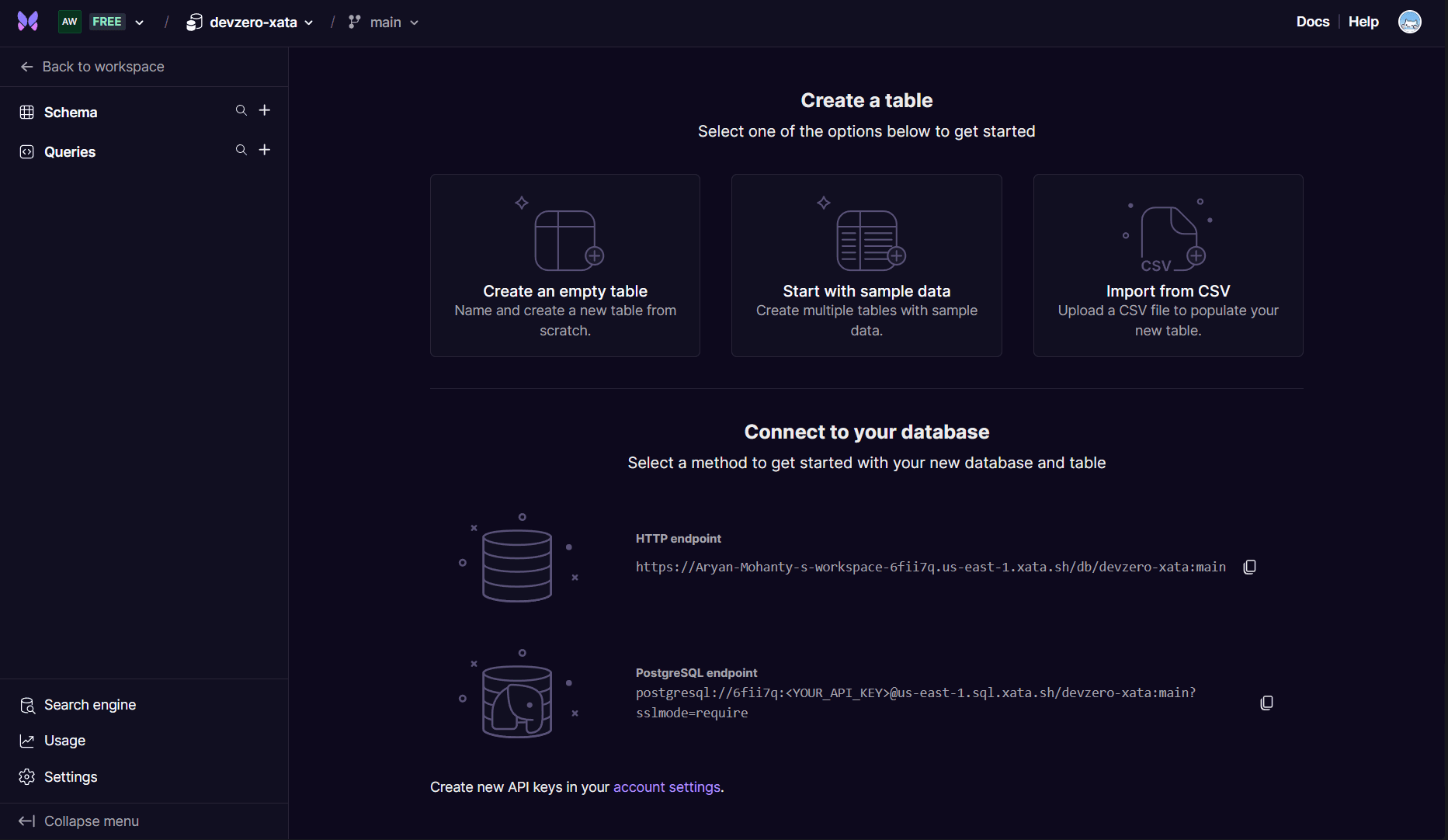Image resolution: width=1448 pixels, height=840 pixels.
Task: Open the Settings section
Action: tap(70, 776)
